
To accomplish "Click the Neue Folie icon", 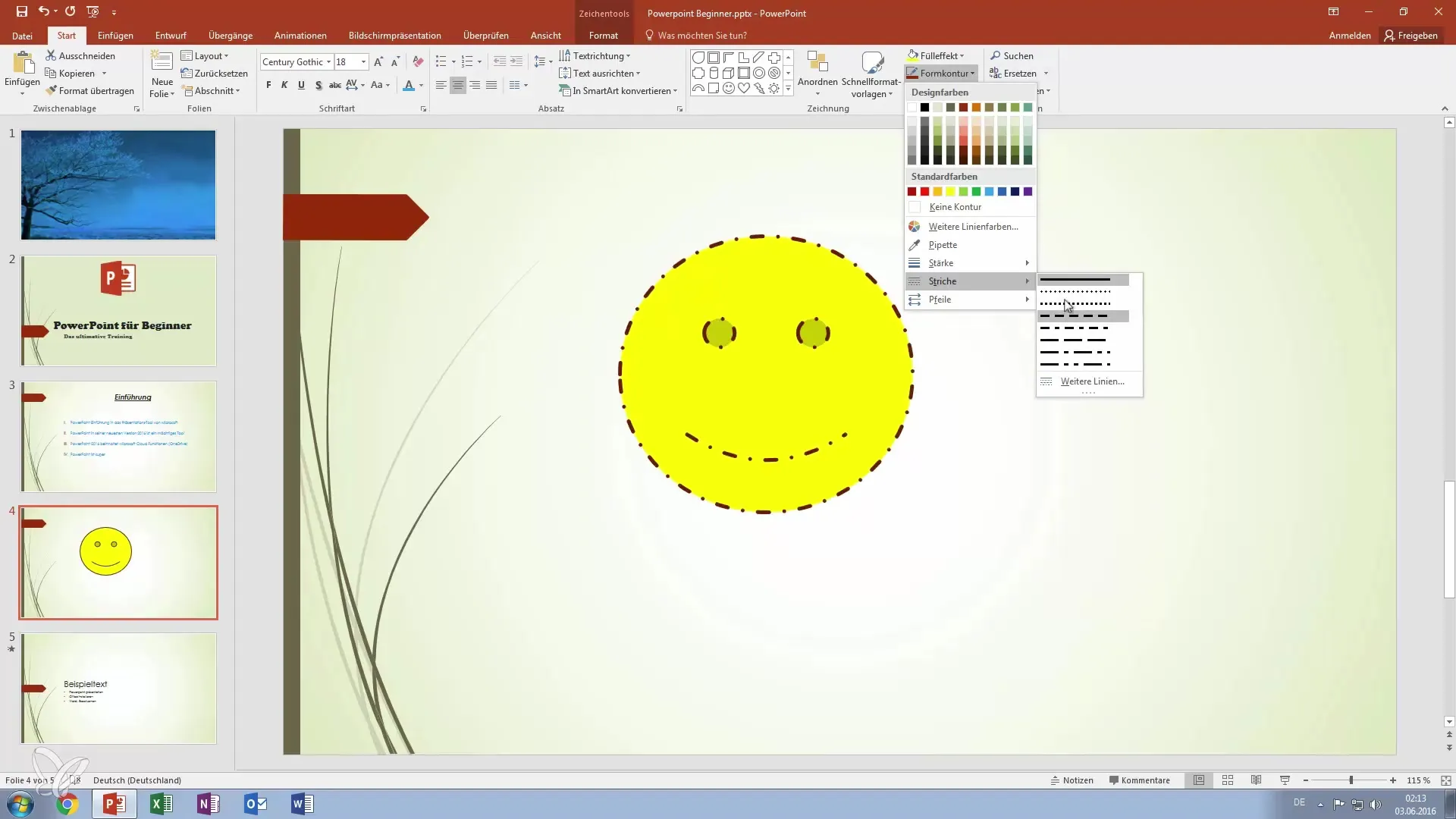I will coord(162,62).
